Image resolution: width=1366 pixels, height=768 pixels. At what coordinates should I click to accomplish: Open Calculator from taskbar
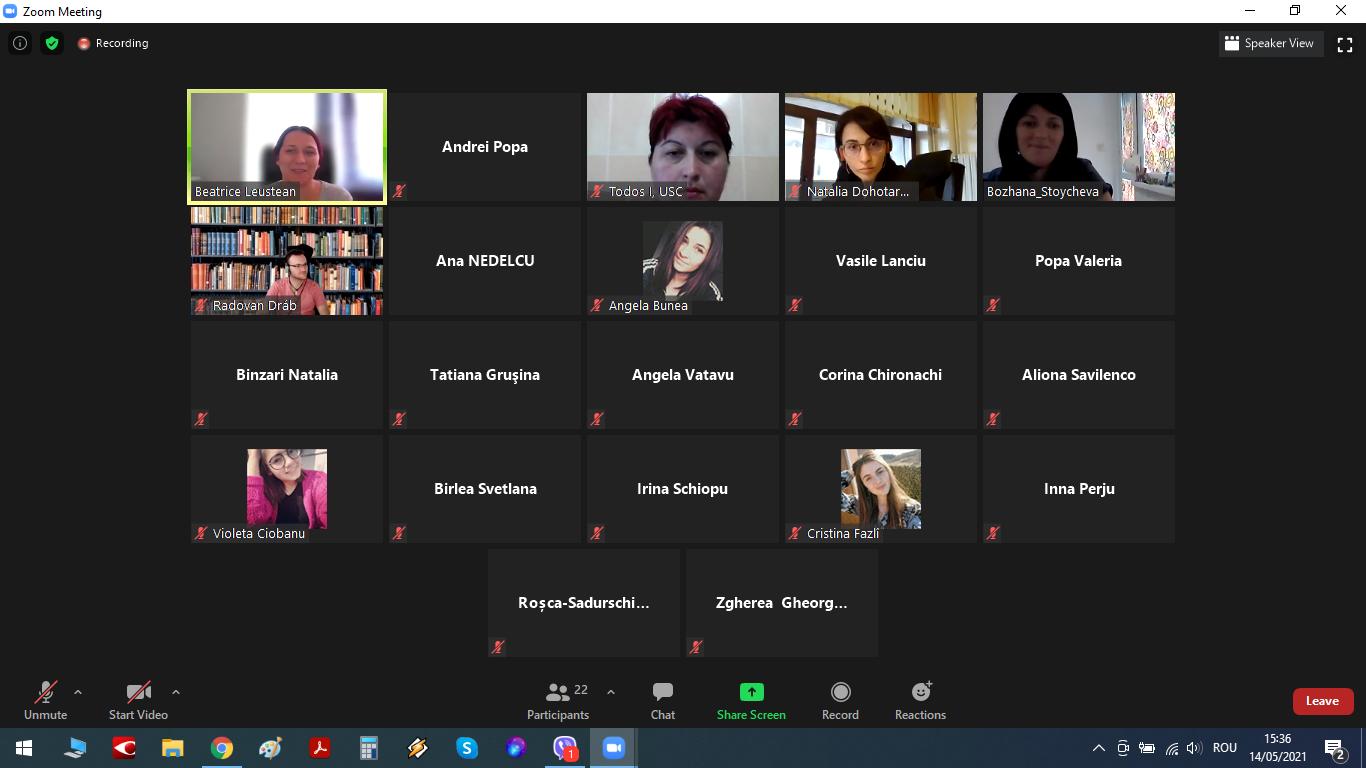click(x=369, y=748)
